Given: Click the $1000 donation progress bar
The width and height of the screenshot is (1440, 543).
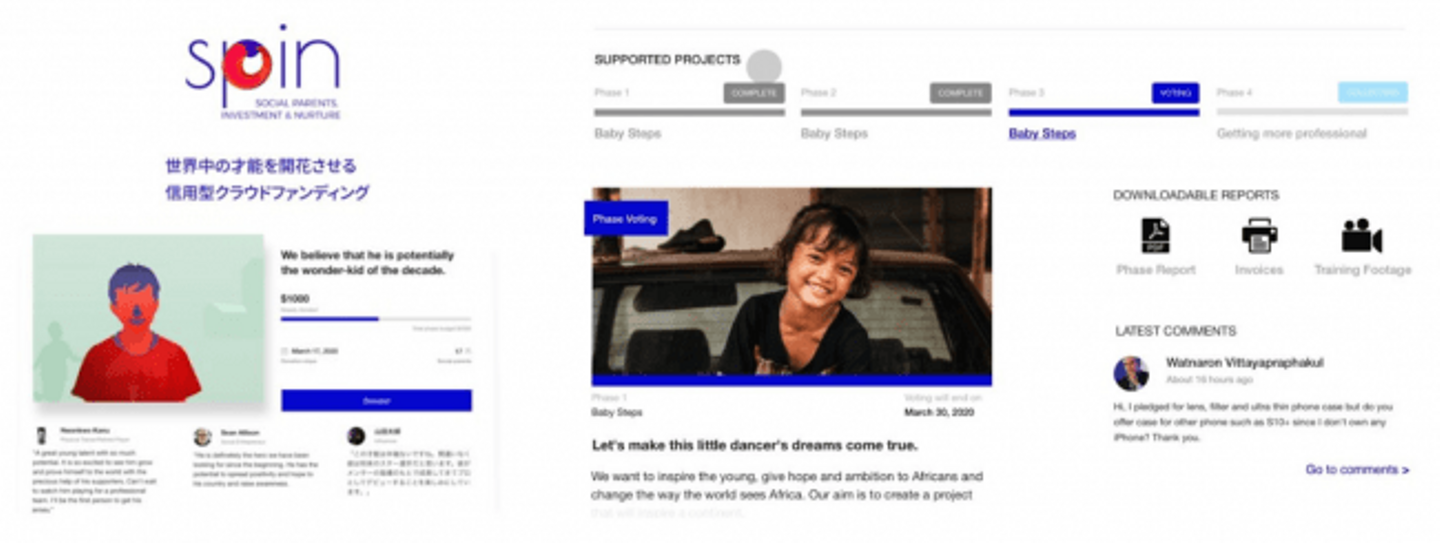Looking at the screenshot, I should tap(376, 319).
